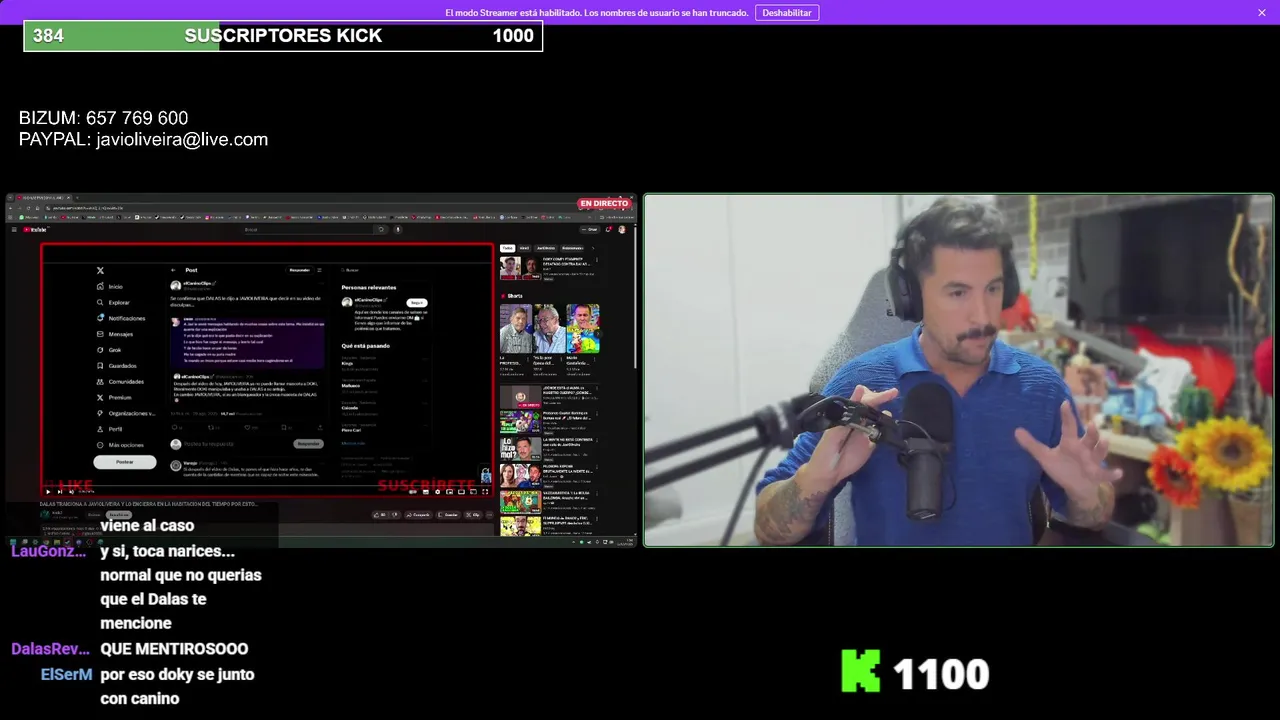This screenshot has height=720, width=1280.
Task: Like the YouTube video
Action: [379, 515]
